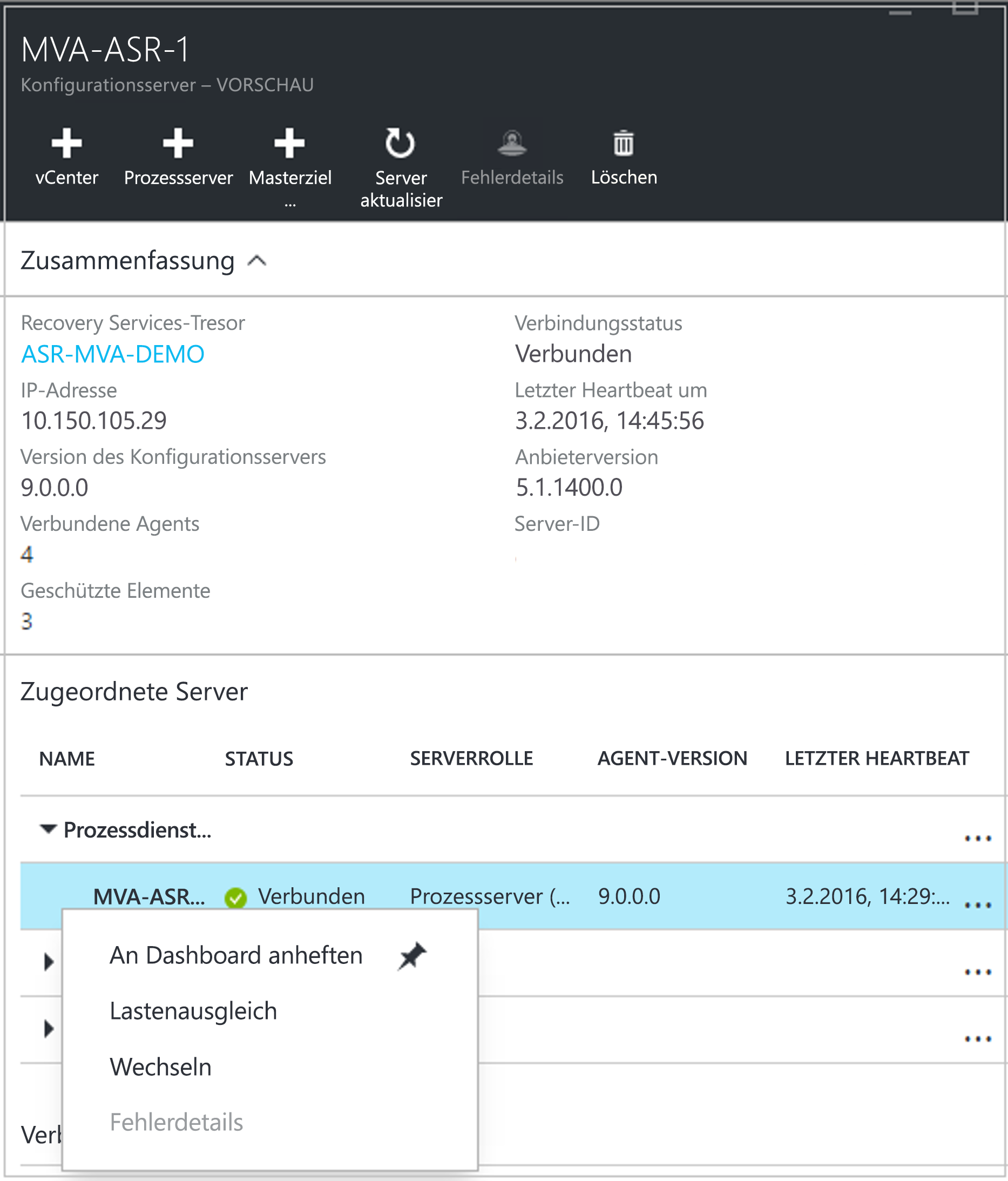Viewport: 1008px width, 1181px height.
Task: Click the 9.0.0.0 agent version cell
Action: click(628, 897)
